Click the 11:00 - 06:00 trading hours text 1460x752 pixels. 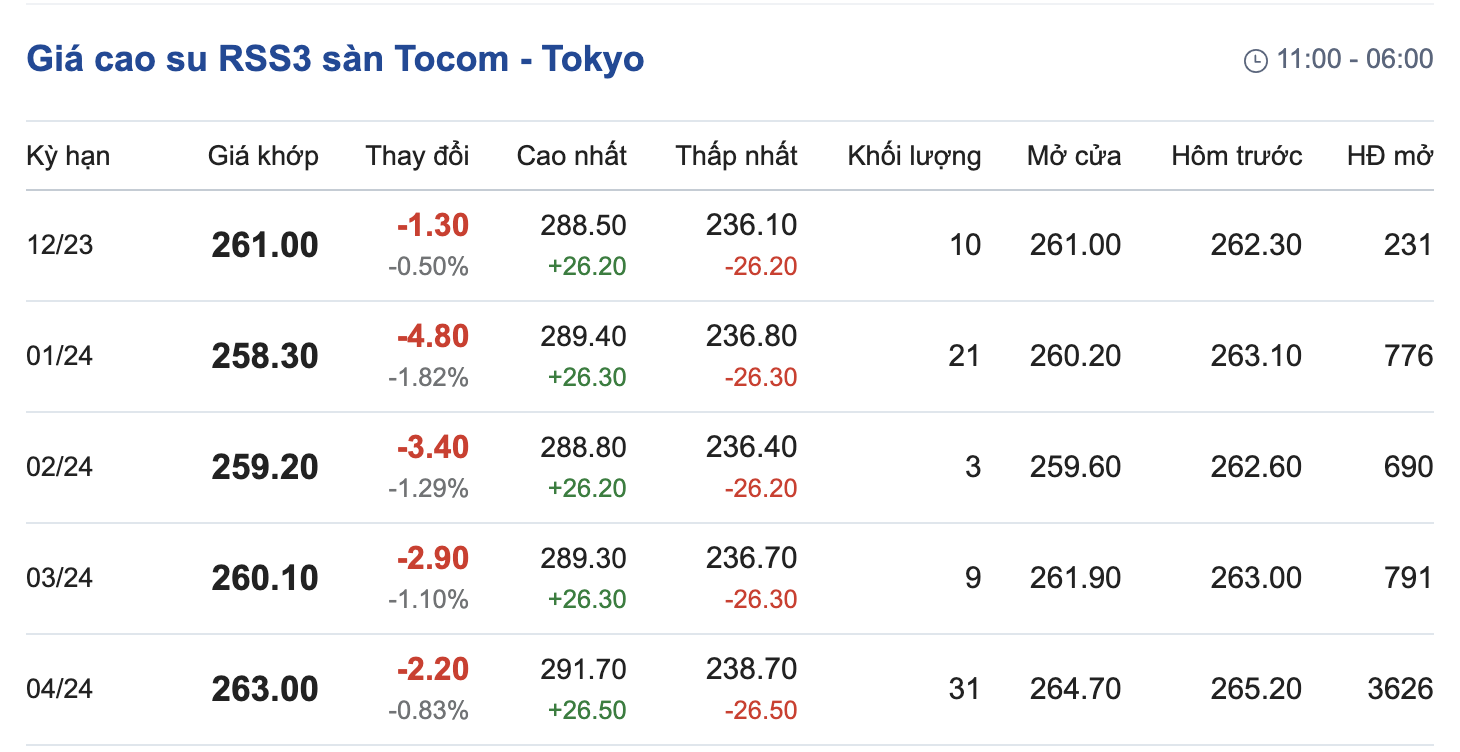coord(1354,59)
